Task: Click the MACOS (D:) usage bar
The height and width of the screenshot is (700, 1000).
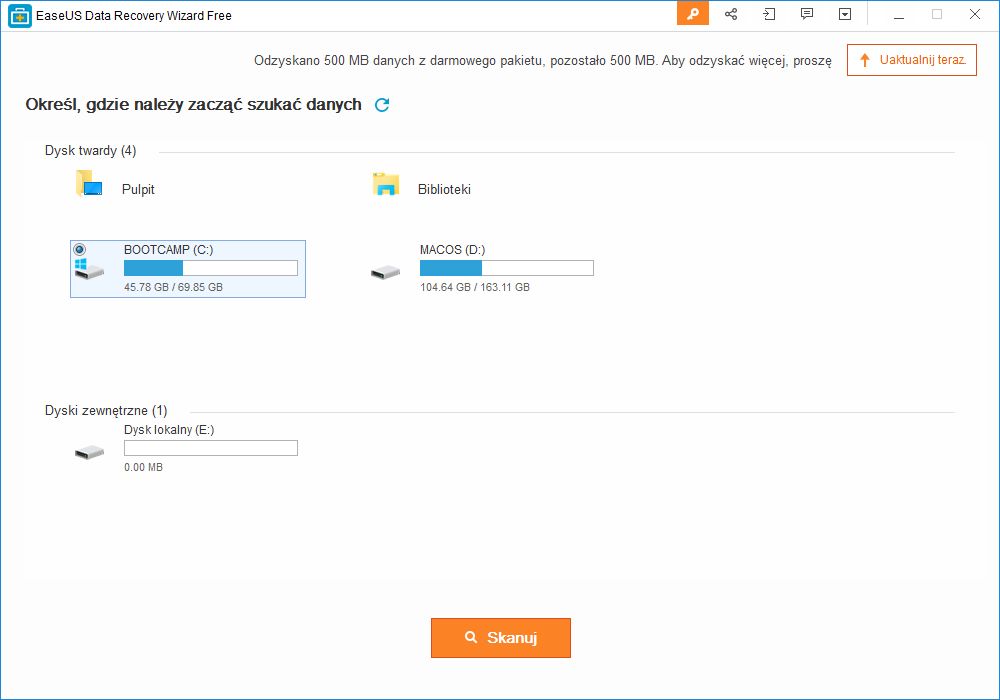Action: (x=506, y=268)
